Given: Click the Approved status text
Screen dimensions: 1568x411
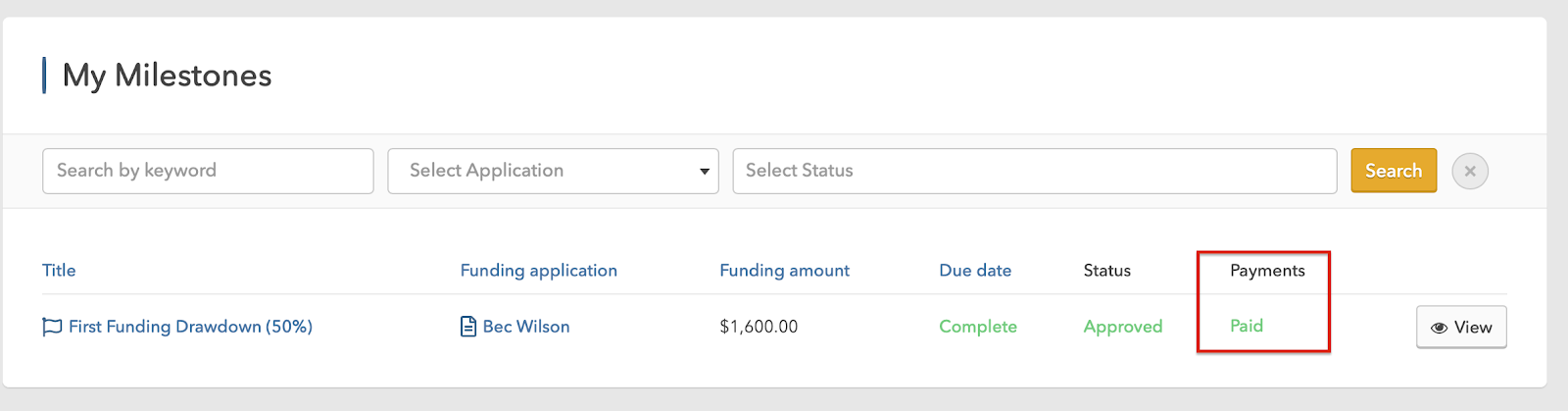Looking at the screenshot, I should click(x=1123, y=327).
